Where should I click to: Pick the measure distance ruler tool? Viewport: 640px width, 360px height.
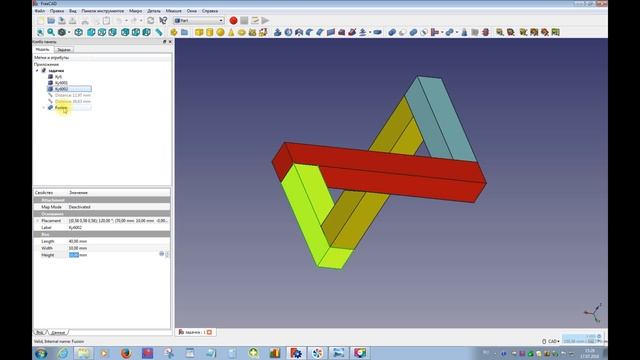(159, 32)
